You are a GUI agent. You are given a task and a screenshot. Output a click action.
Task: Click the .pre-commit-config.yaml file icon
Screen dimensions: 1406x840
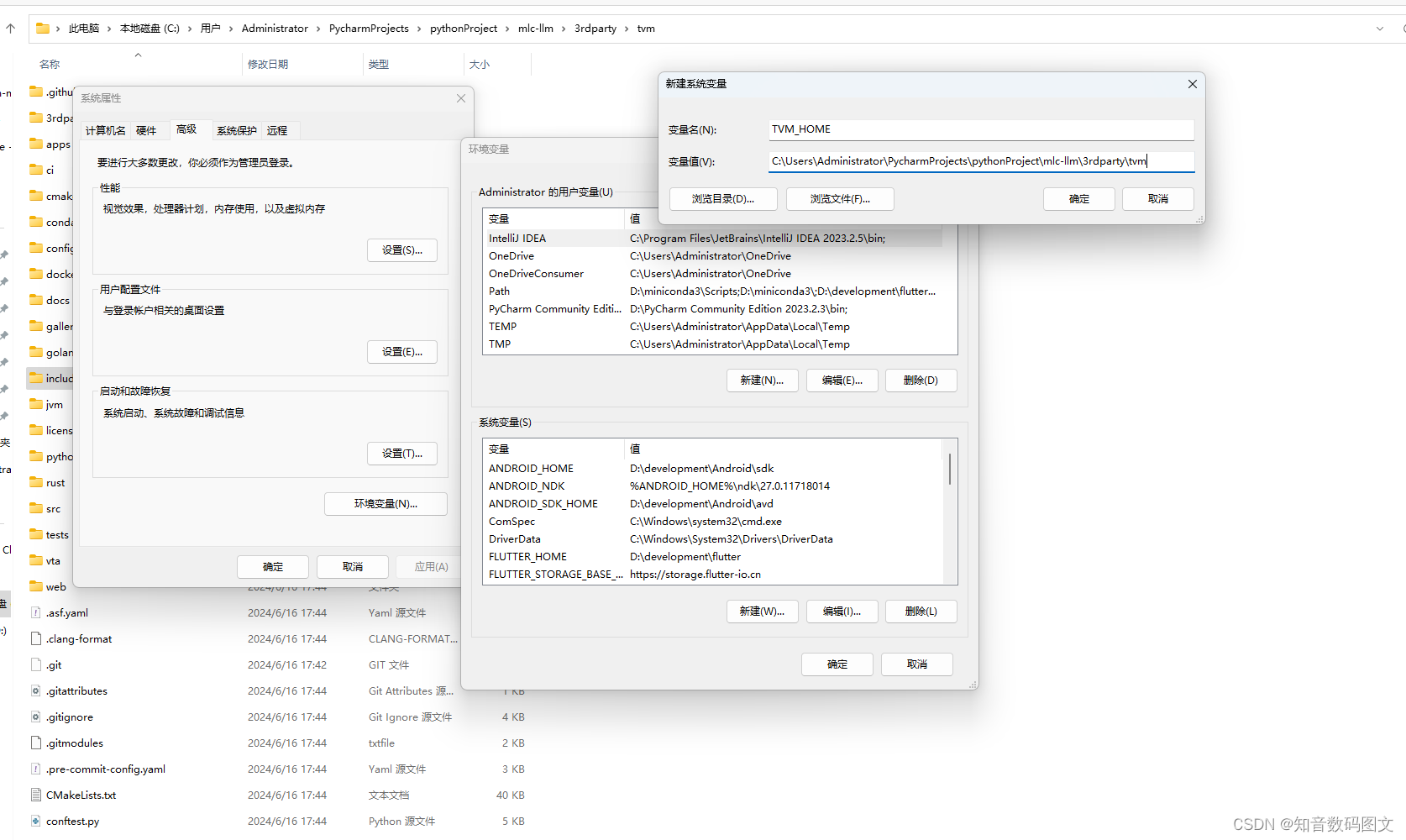(x=34, y=769)
